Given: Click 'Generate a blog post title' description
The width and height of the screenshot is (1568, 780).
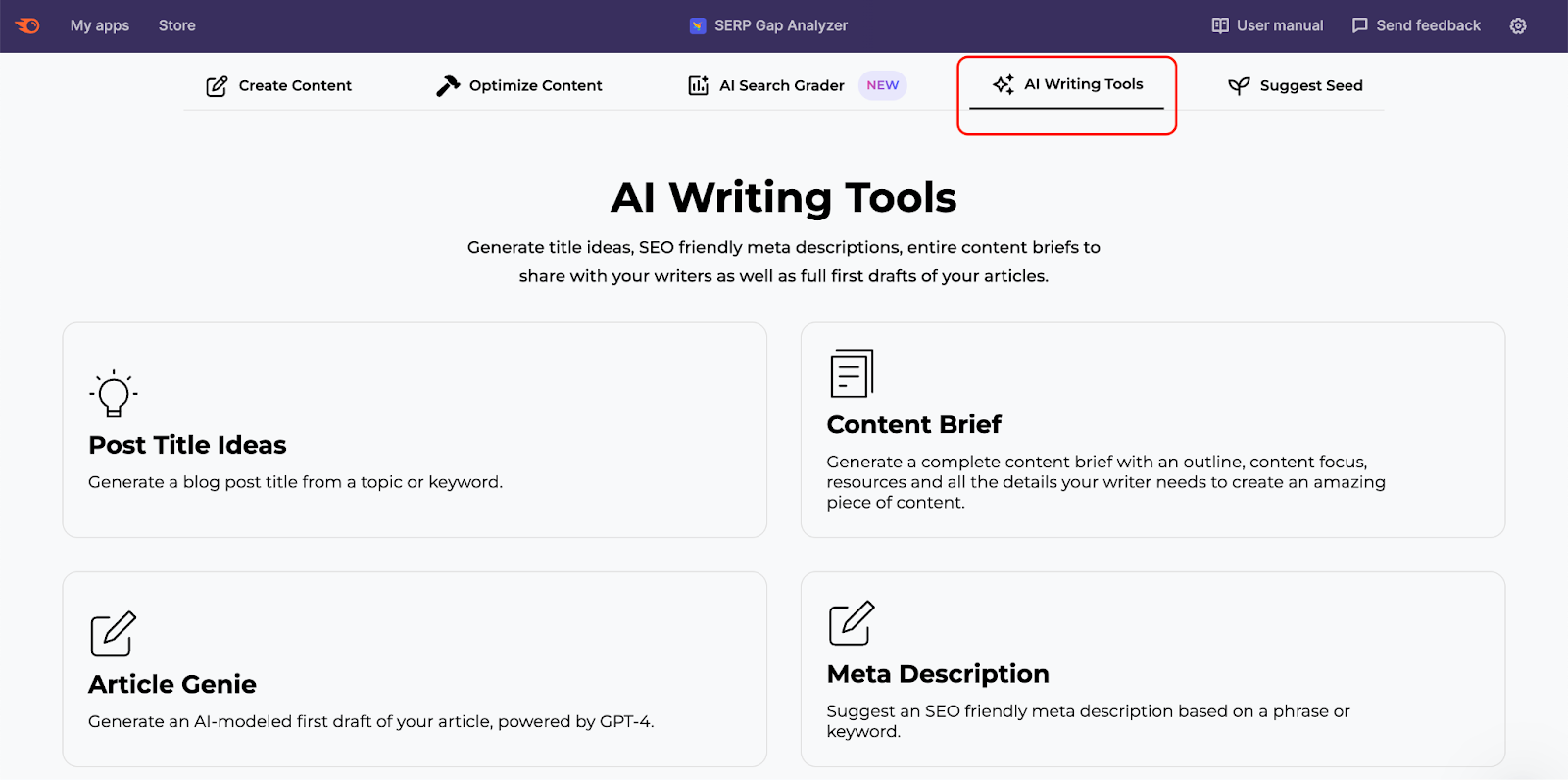Looking at the screenshot, I should tap(295, 482).
